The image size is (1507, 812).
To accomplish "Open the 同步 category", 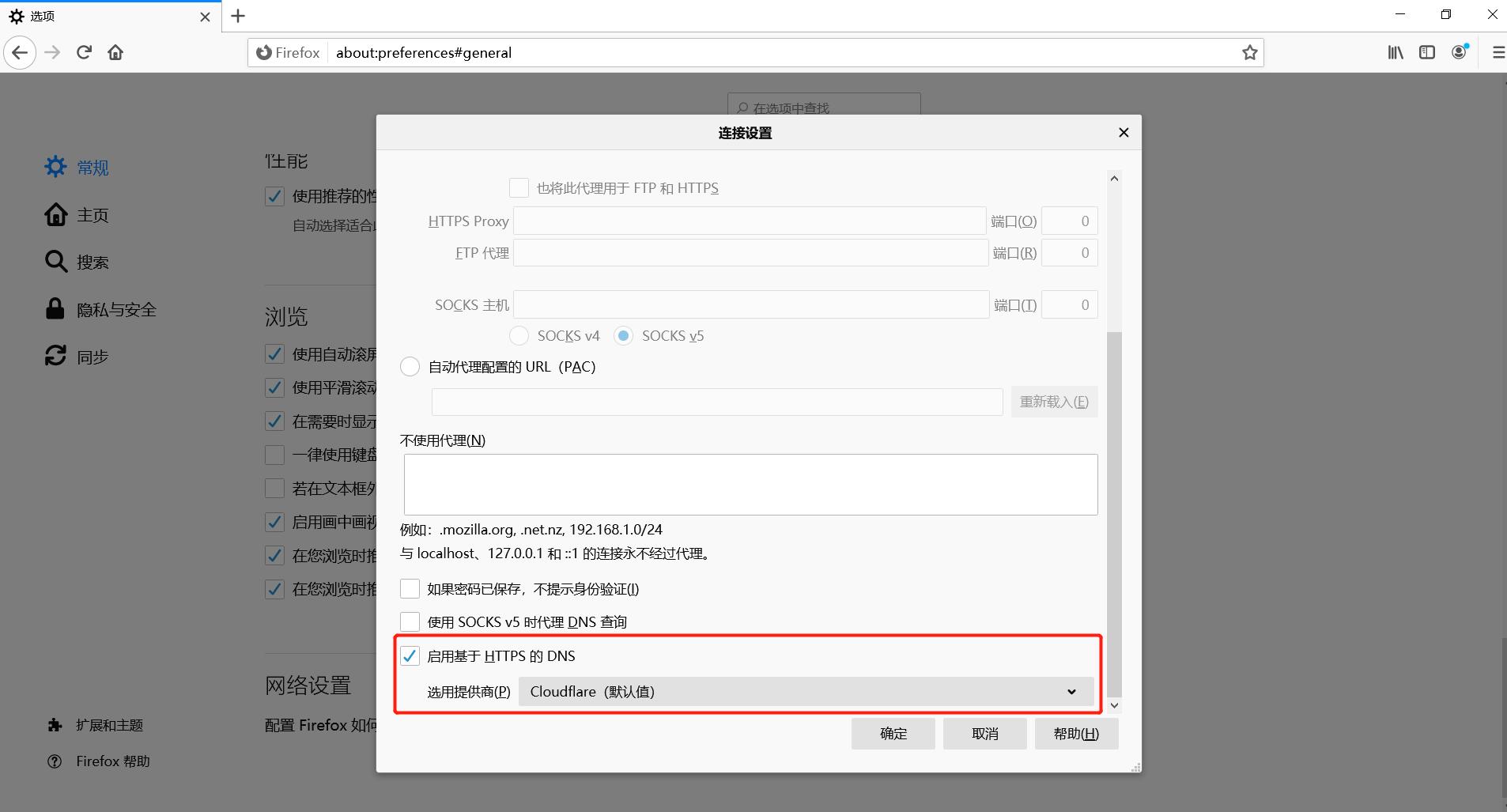I will pos(77,357).
